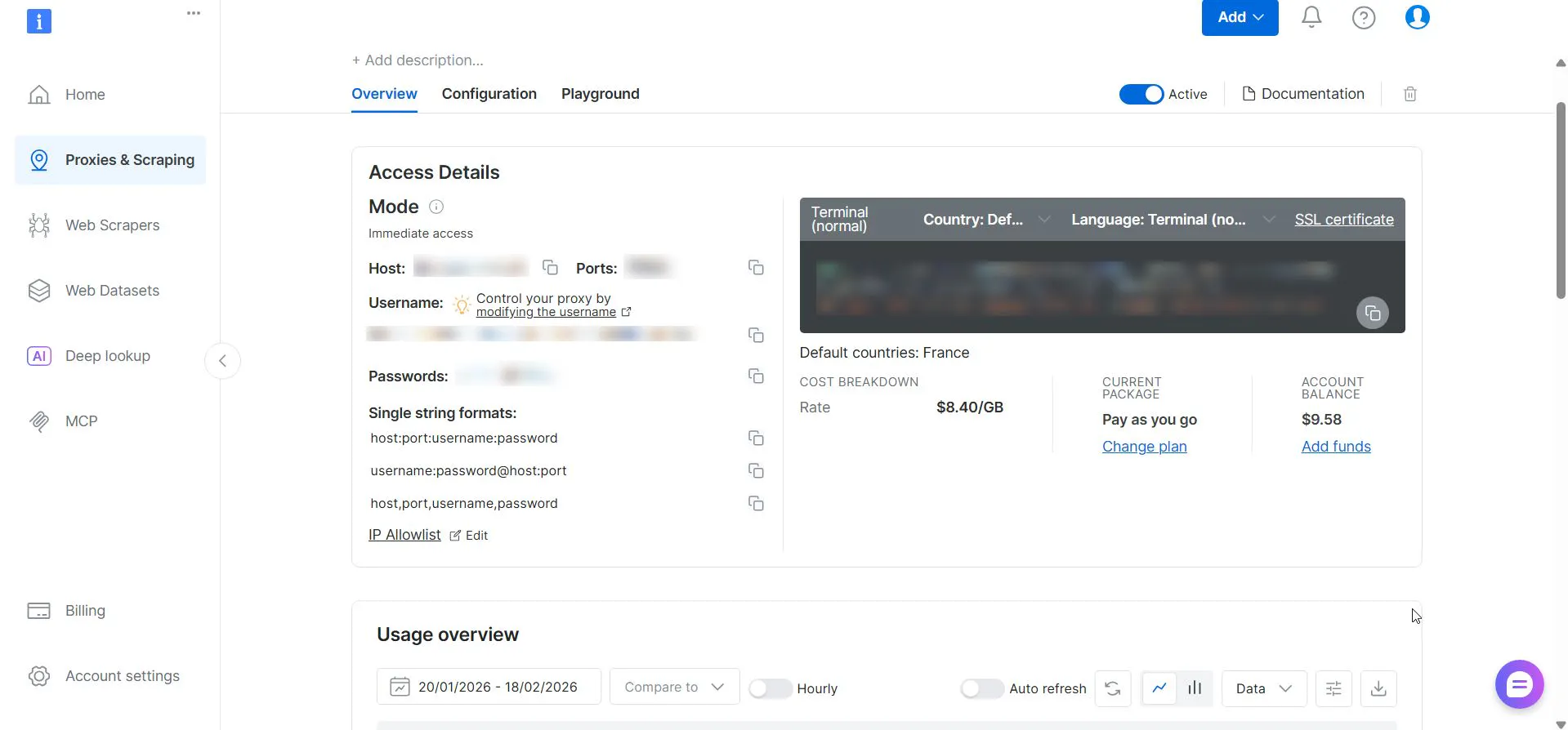
Task: Switch to the Configuration tab
Action: 489,94
